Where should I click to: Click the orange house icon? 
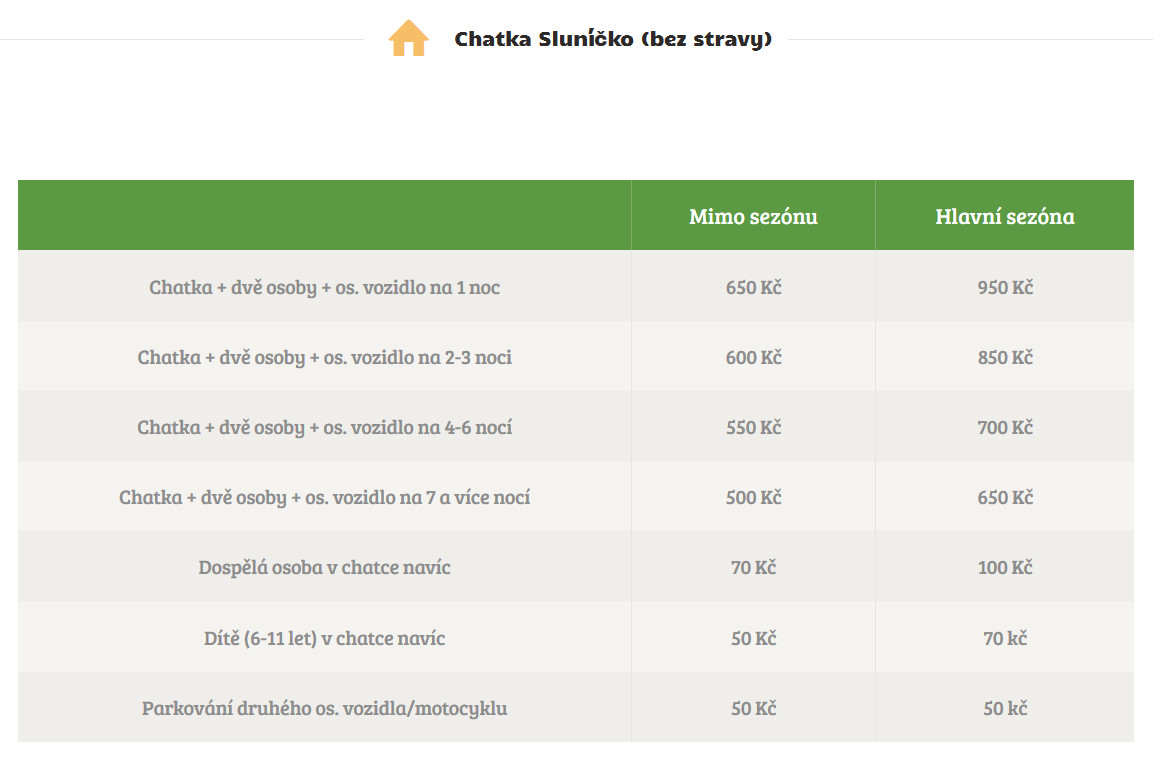[x=408, y=39]
